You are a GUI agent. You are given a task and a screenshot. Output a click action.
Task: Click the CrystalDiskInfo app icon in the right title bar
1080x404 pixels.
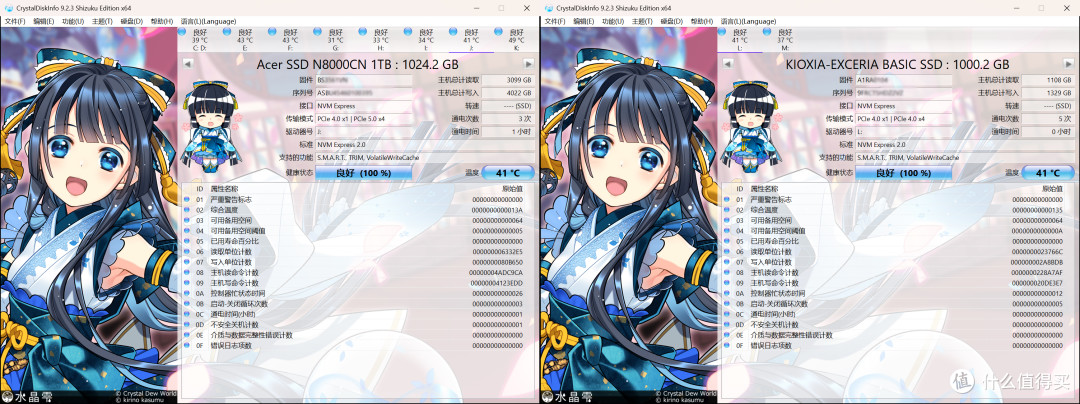[x=548, y=8]
